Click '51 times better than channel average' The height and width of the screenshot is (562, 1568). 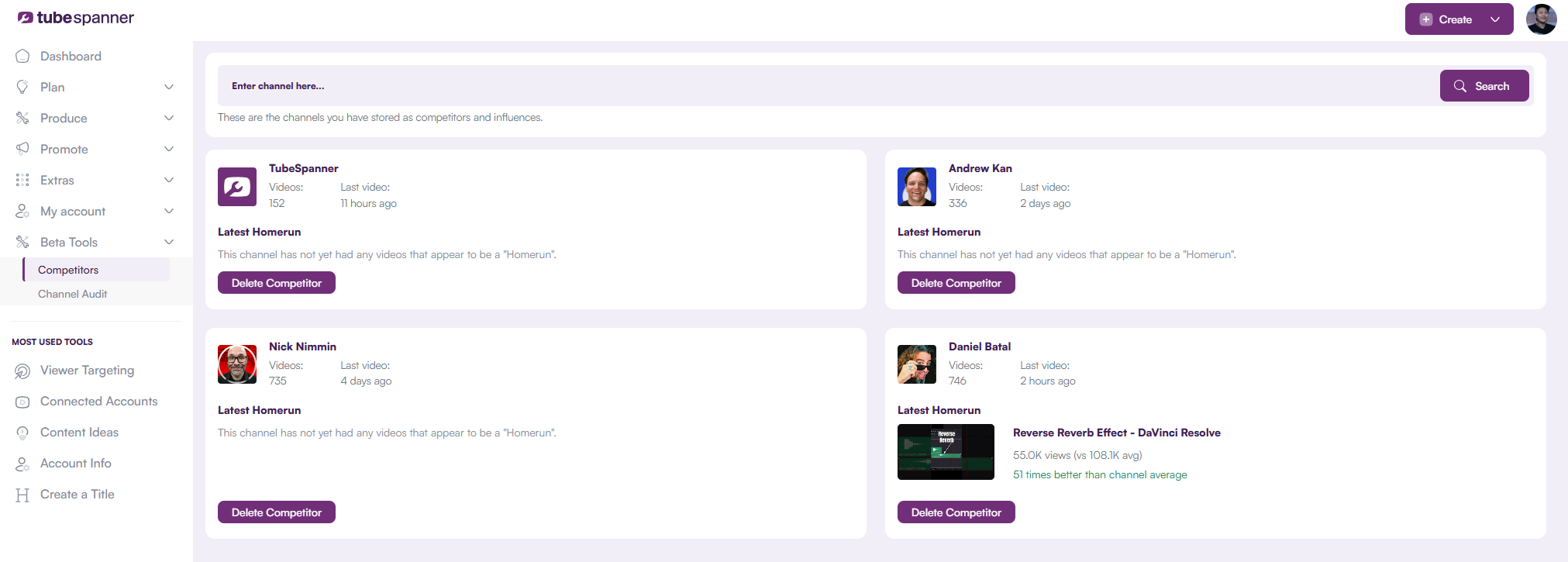[x=1100, y=474]
